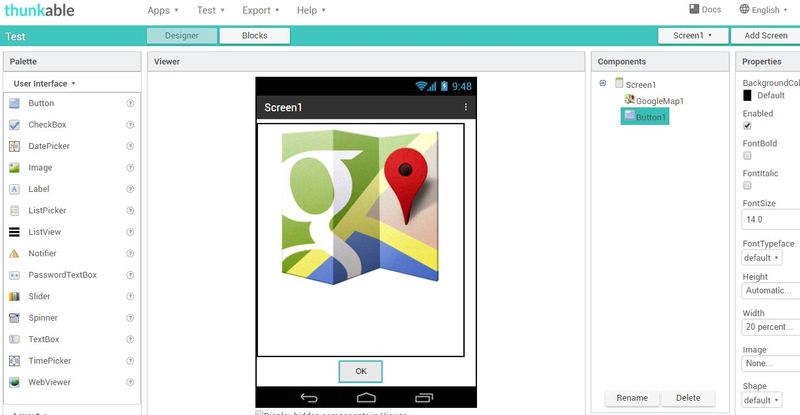Viewport: 800px width, 415px height.
Task: Collapse the Screen1 tree node
Action: coord(603,83)
